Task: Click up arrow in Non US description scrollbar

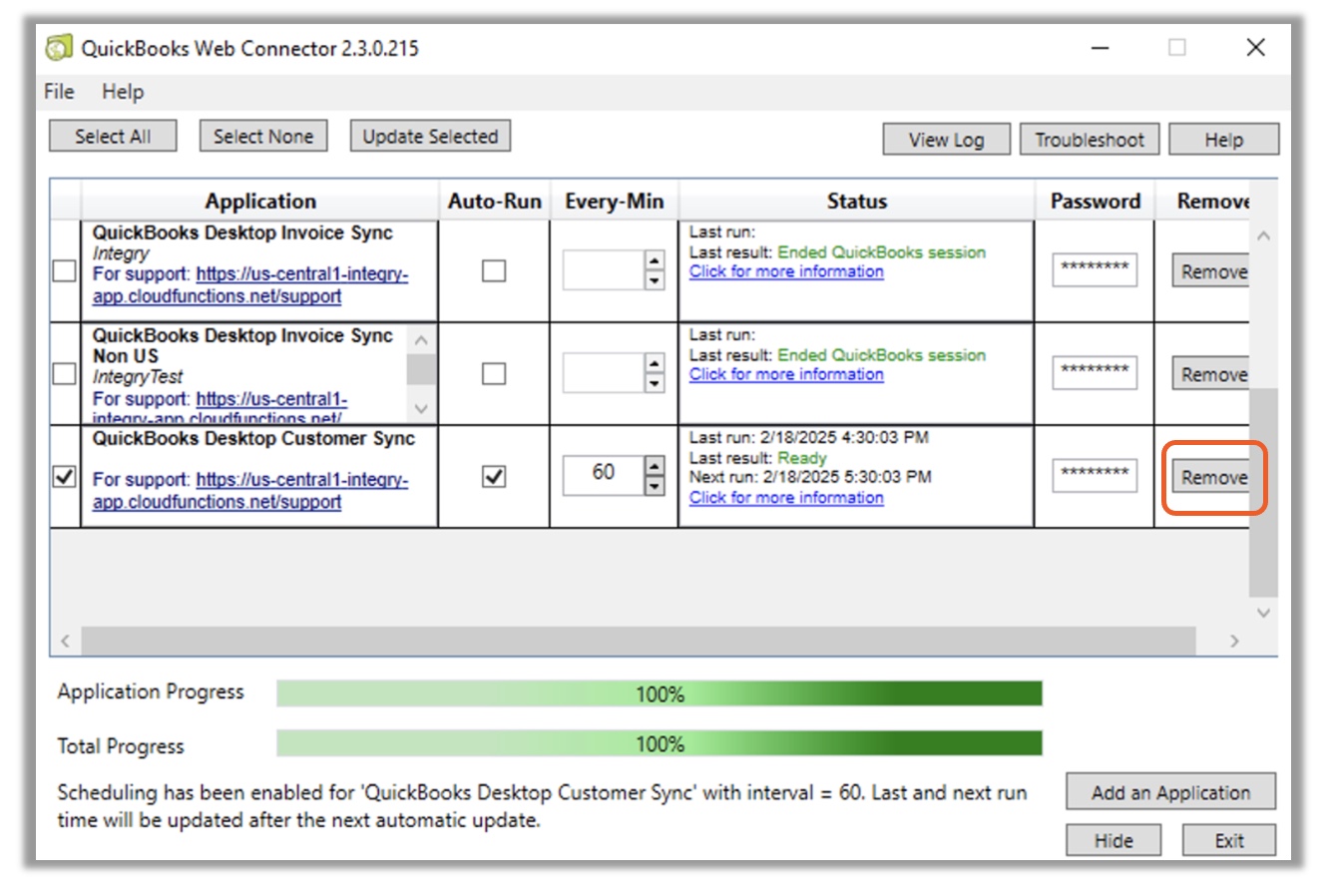Action: click(421, 340)
